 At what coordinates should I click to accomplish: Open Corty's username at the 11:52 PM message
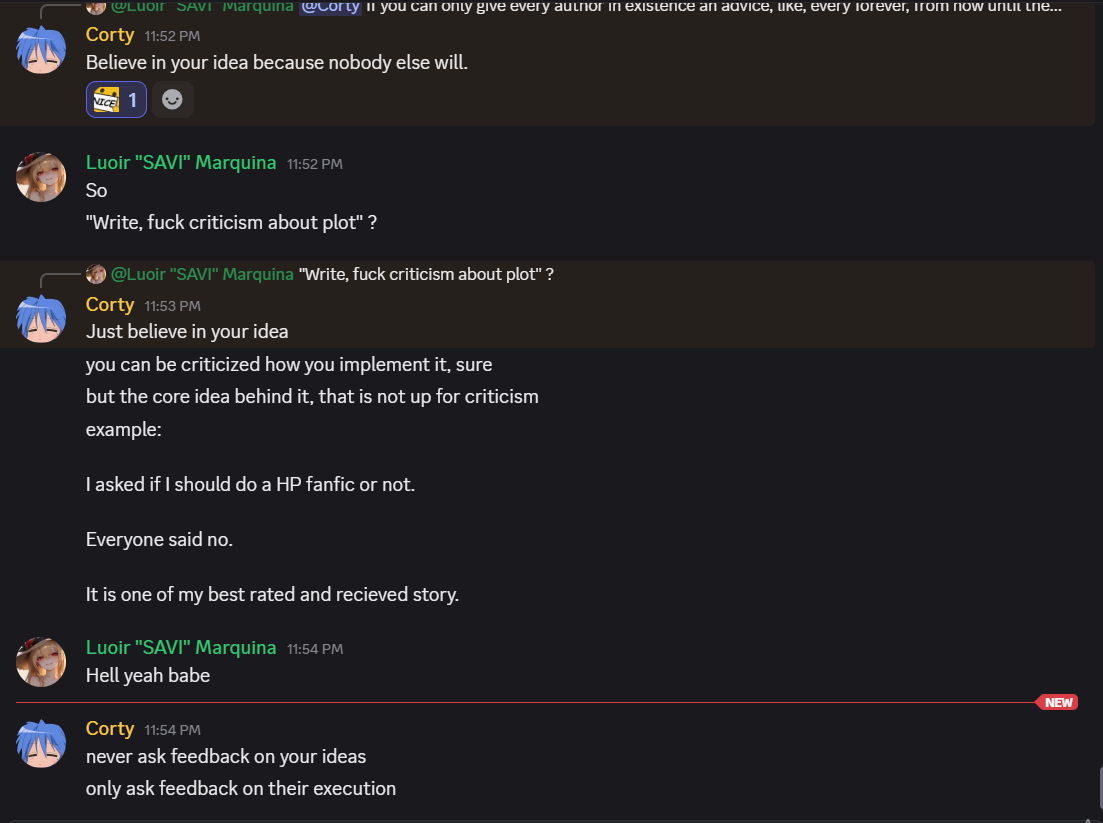pyautogui.click(x=110, y=34)
